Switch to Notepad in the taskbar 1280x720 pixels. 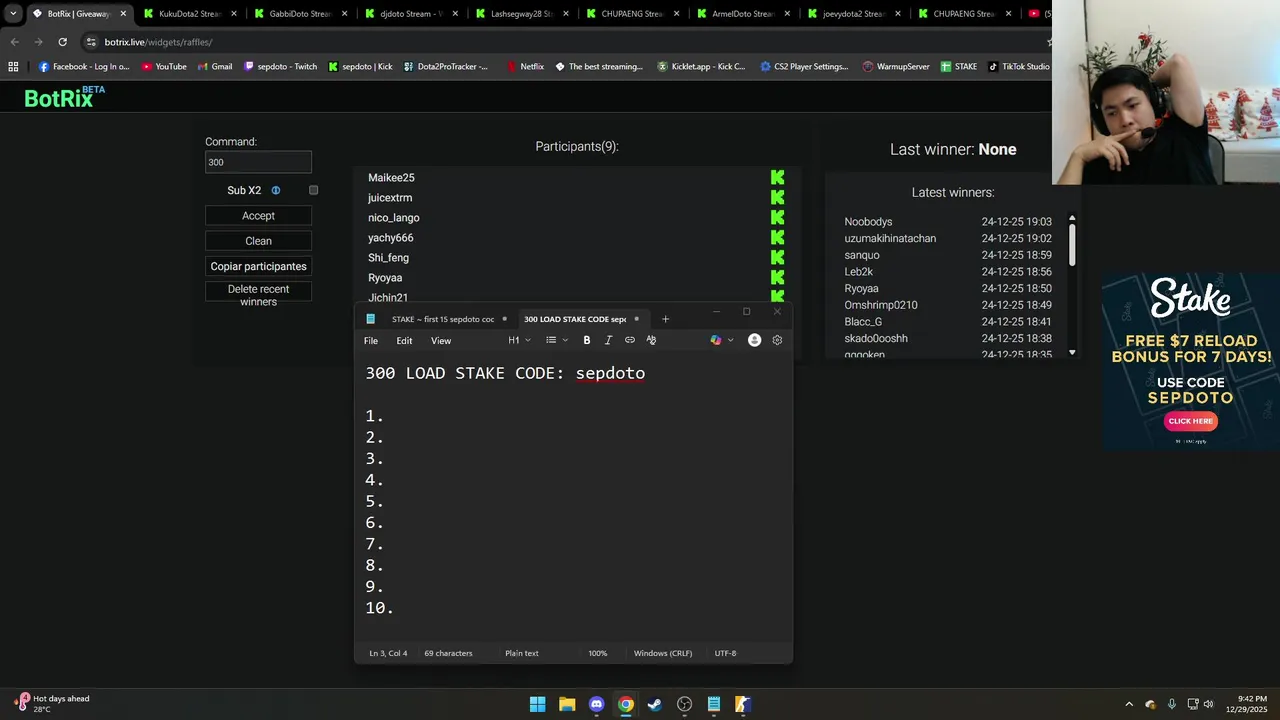pos(714,704)
